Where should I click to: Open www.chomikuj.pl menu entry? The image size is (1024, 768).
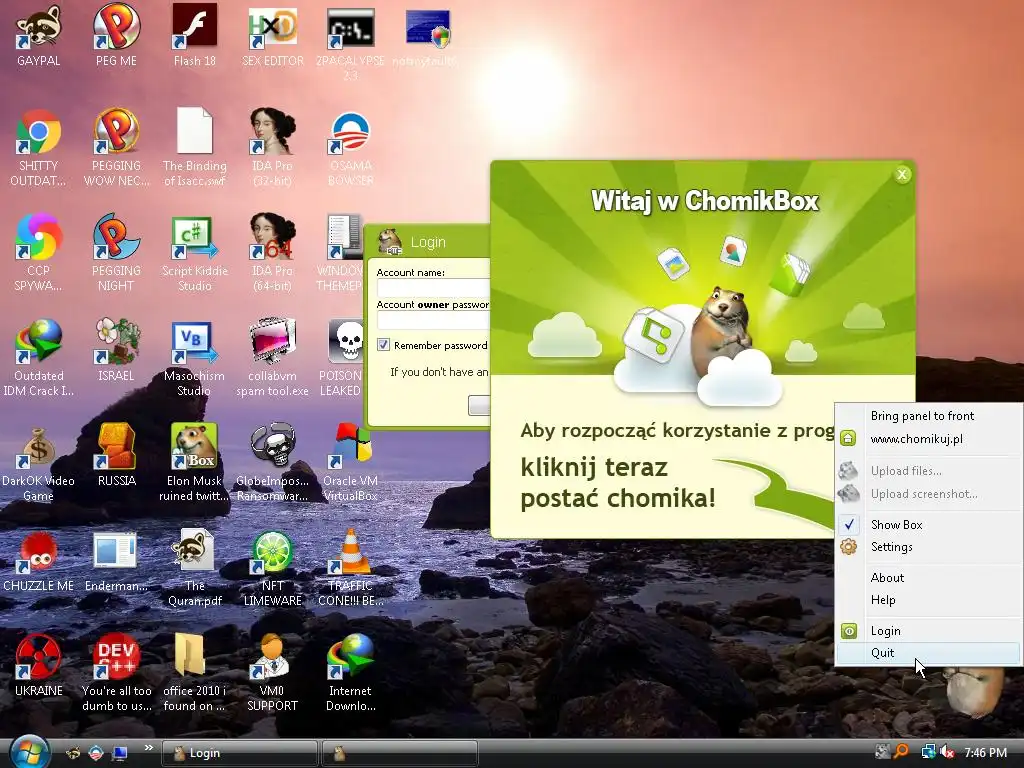click(928, 439)
